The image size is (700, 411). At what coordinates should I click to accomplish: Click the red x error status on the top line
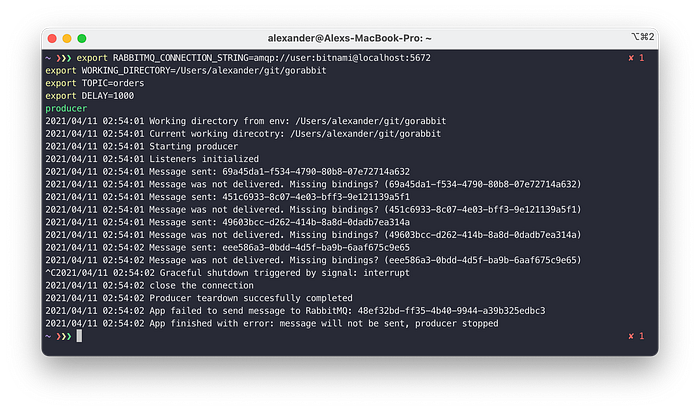636,58
